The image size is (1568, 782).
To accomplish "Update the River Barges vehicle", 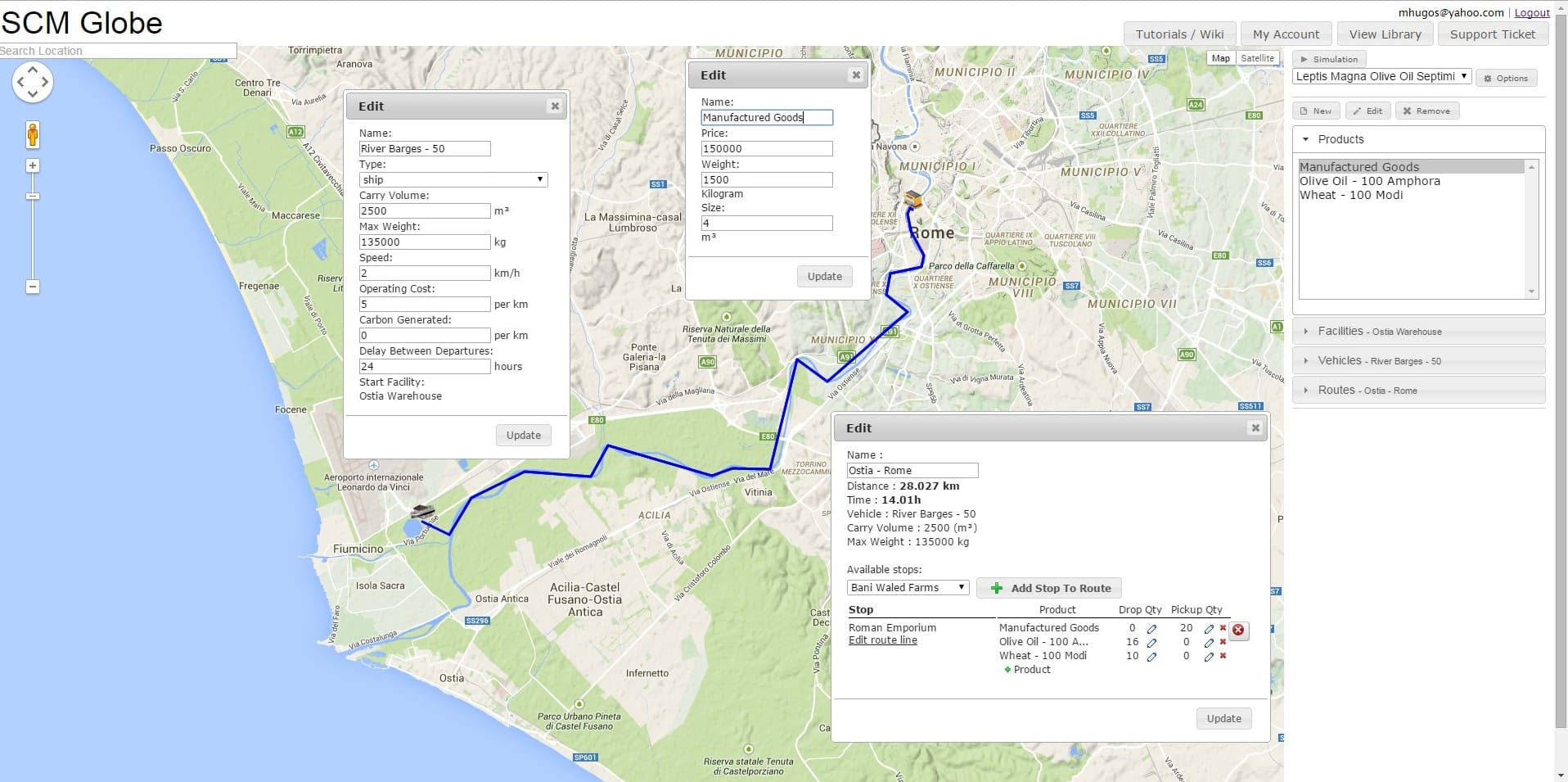I will coord(523,436).
